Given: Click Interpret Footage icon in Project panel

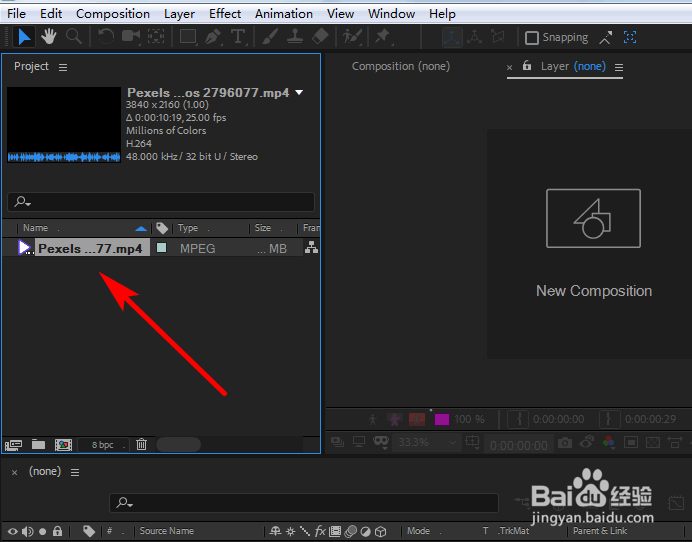Looking at the screenshot, I should [x=13, y=445].
